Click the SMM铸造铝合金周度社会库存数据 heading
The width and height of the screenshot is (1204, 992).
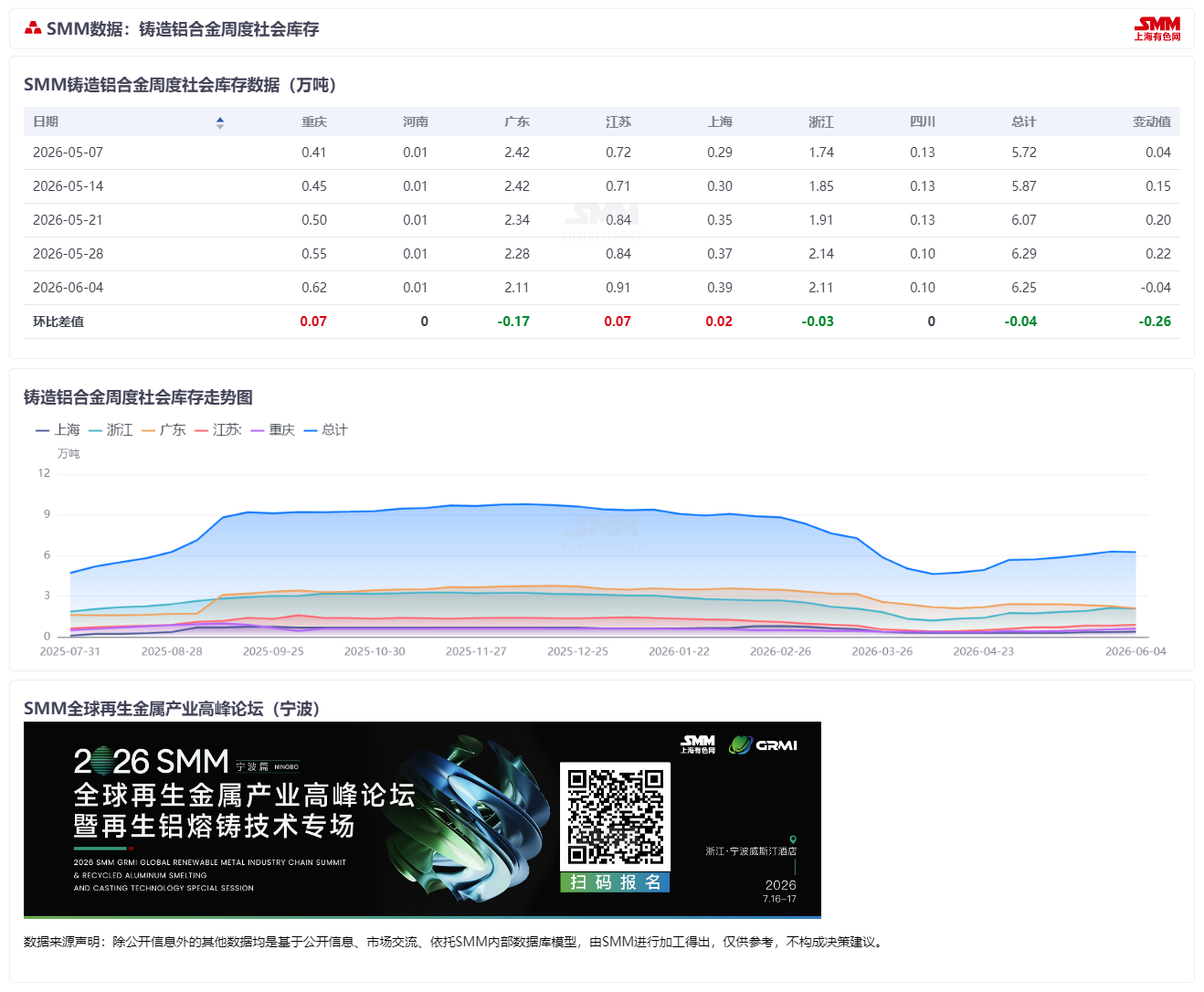pyautogui.click(x=180, y=85)
